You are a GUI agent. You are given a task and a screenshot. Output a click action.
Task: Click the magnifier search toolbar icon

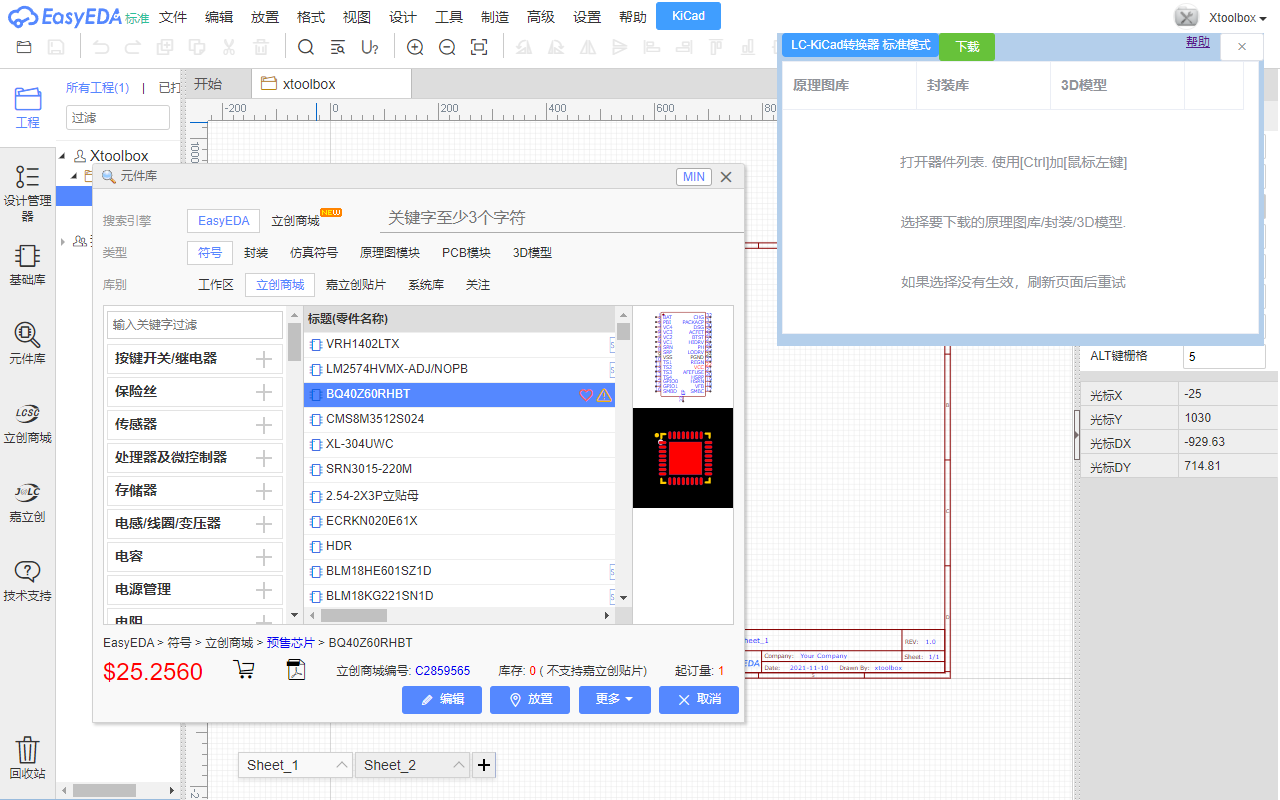click(306, 47)
